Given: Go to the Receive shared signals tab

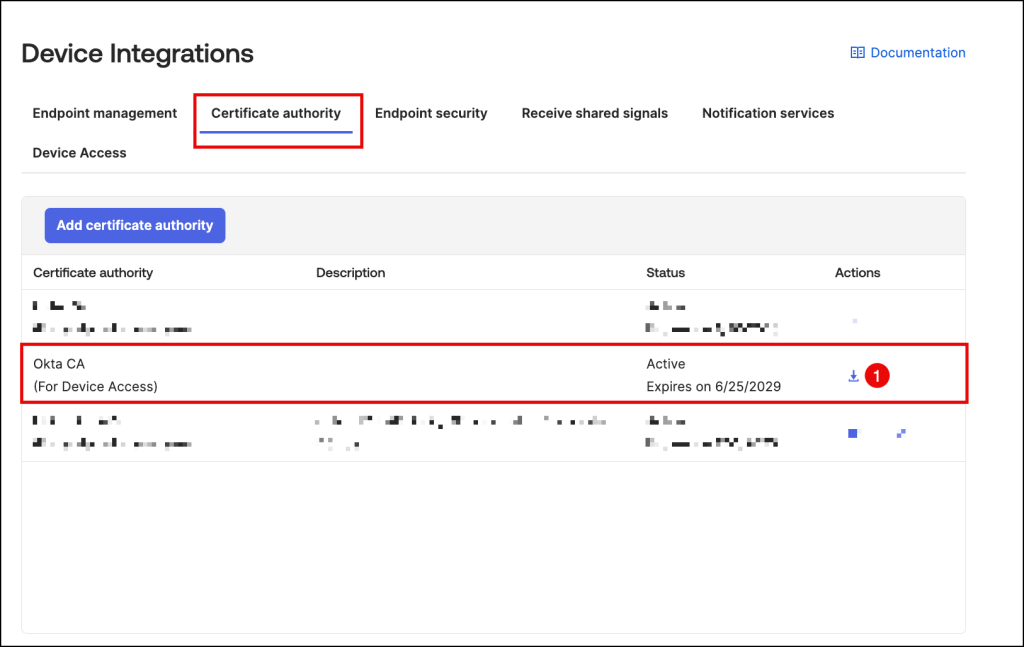Looking at the screenshot, I should click(594, 113).
